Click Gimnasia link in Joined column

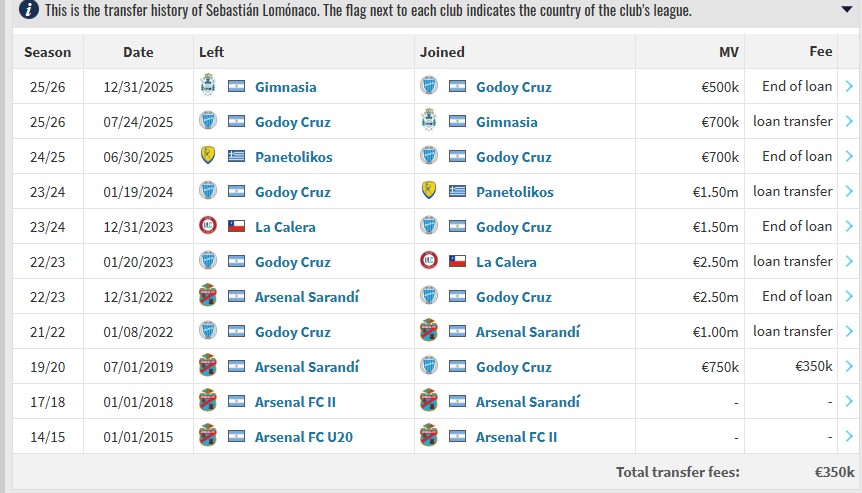pos(506,122)
